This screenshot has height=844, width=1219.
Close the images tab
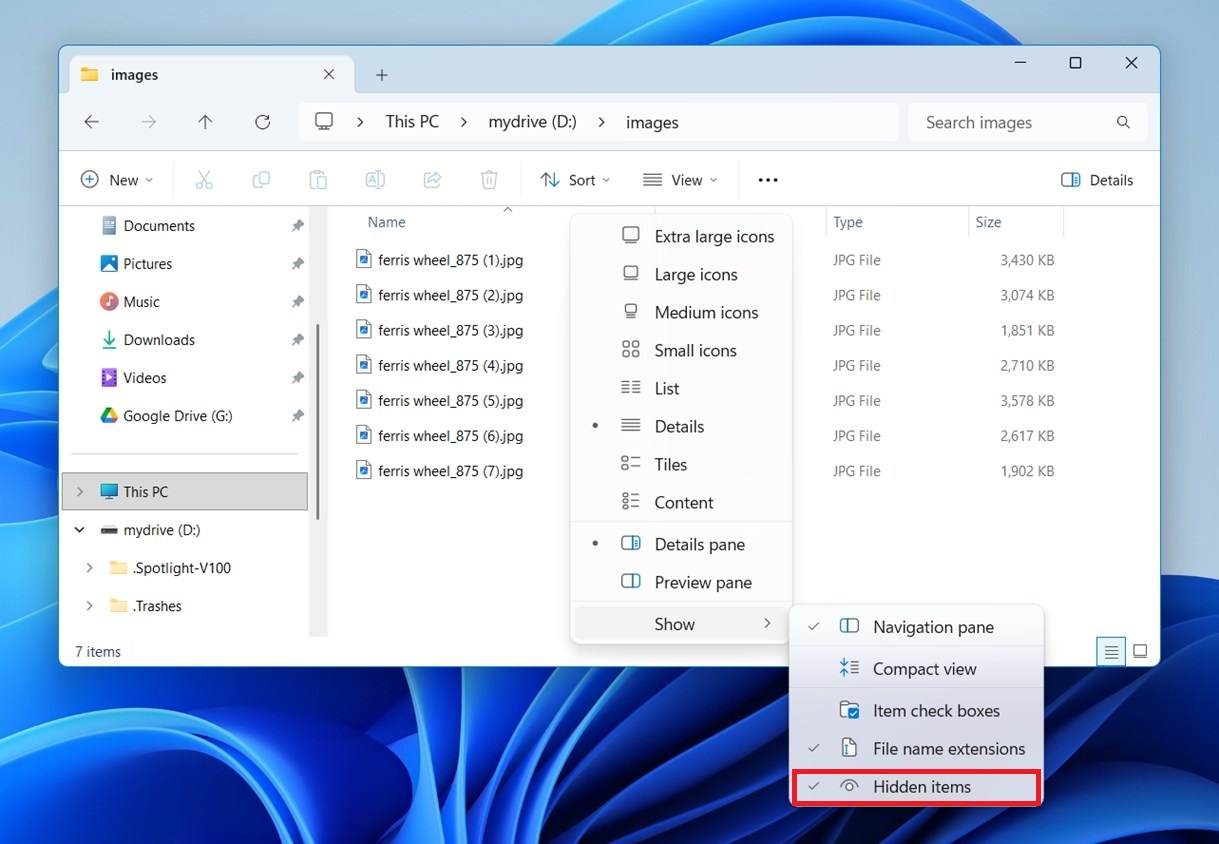pos(329,74)
